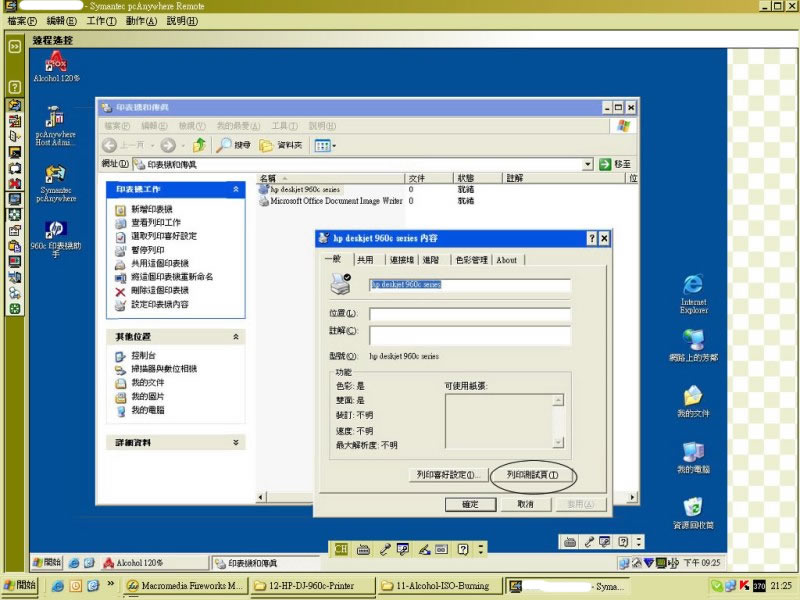Viewport: 800px width, 600px height.
Task: Open pcAnywhere 檔案 menu
Action: [22, 21]
